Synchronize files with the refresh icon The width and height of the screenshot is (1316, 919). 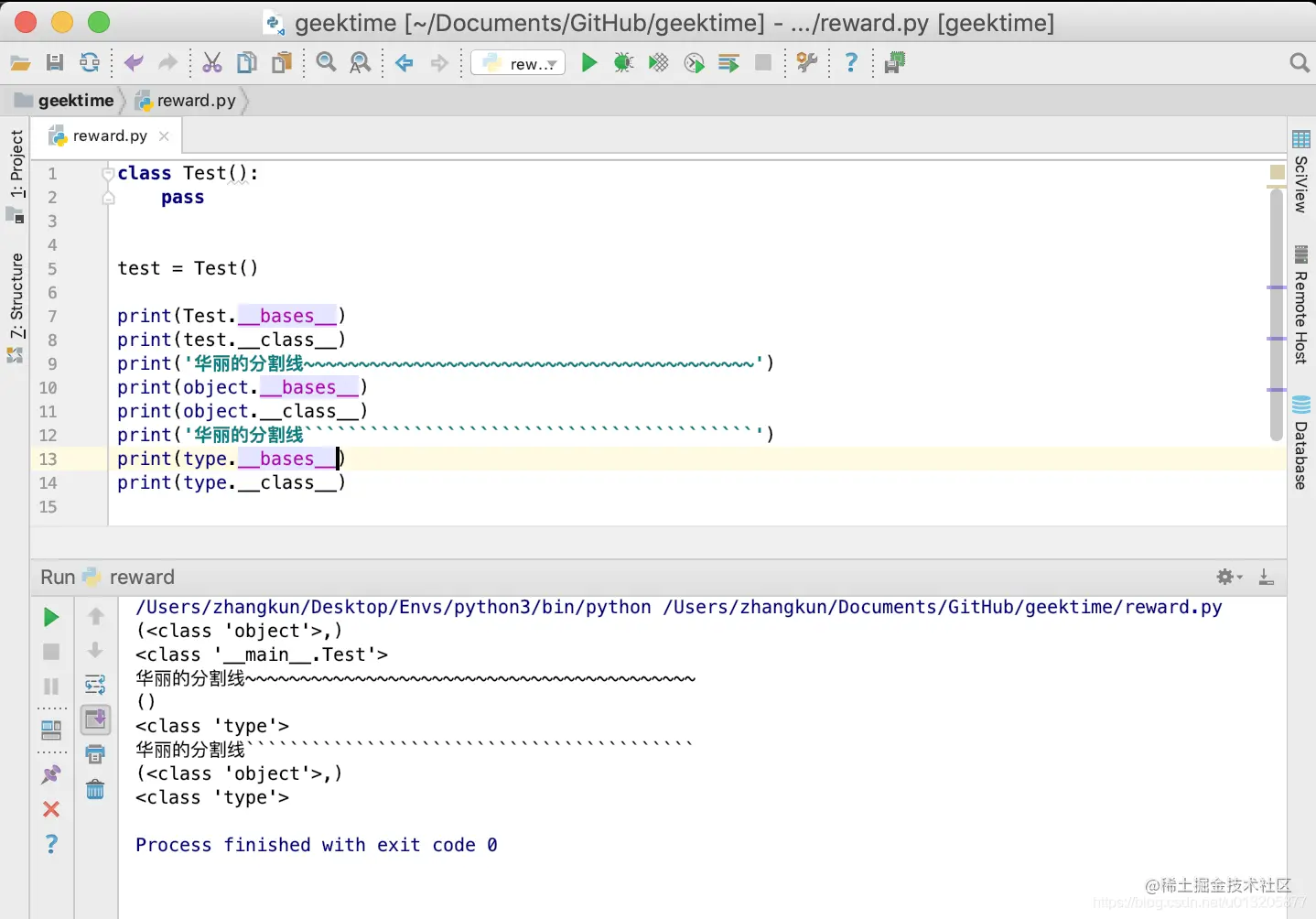90,63
